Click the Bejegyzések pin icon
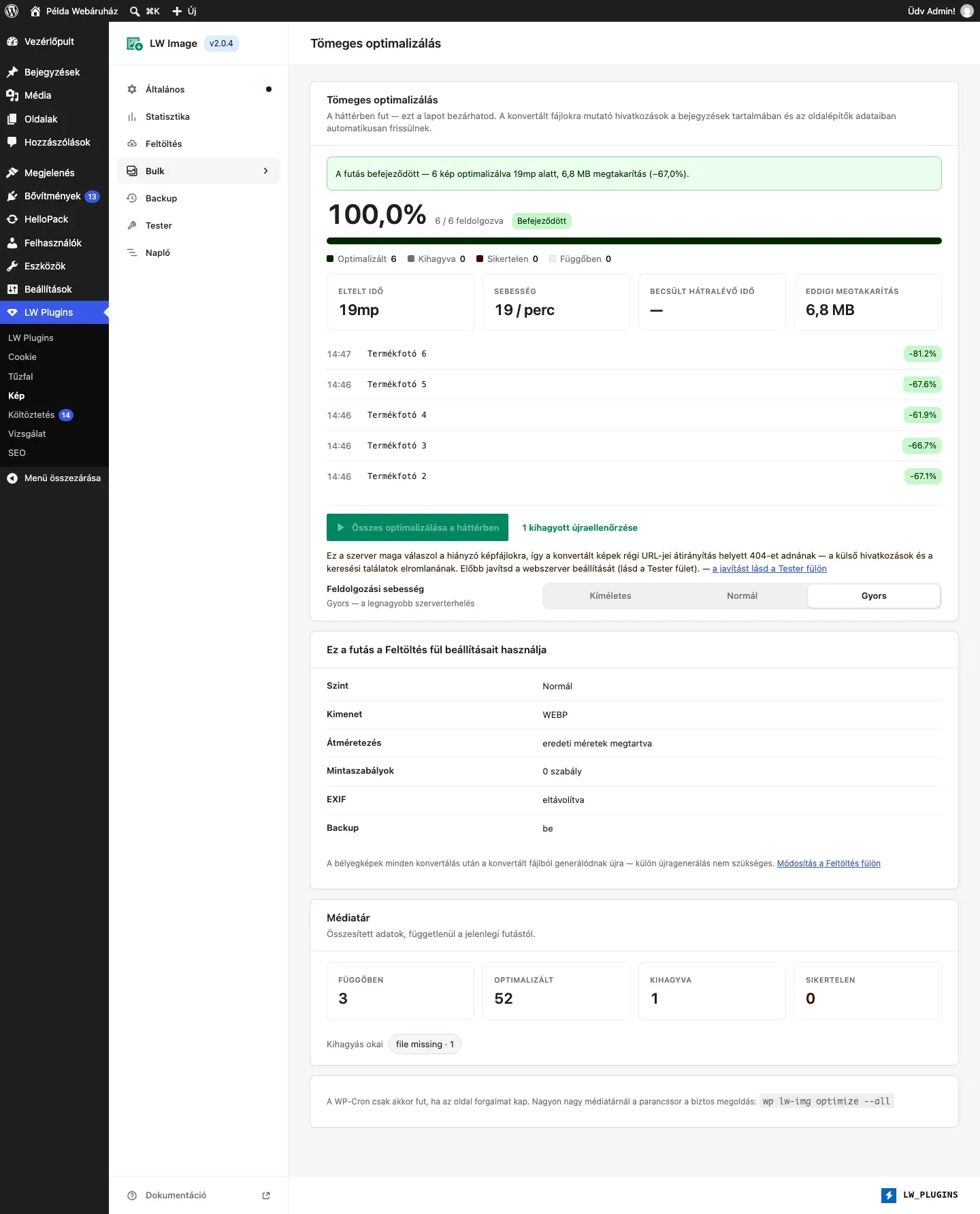The width and height of the screenshot is (980, 1214). point(12,72)
